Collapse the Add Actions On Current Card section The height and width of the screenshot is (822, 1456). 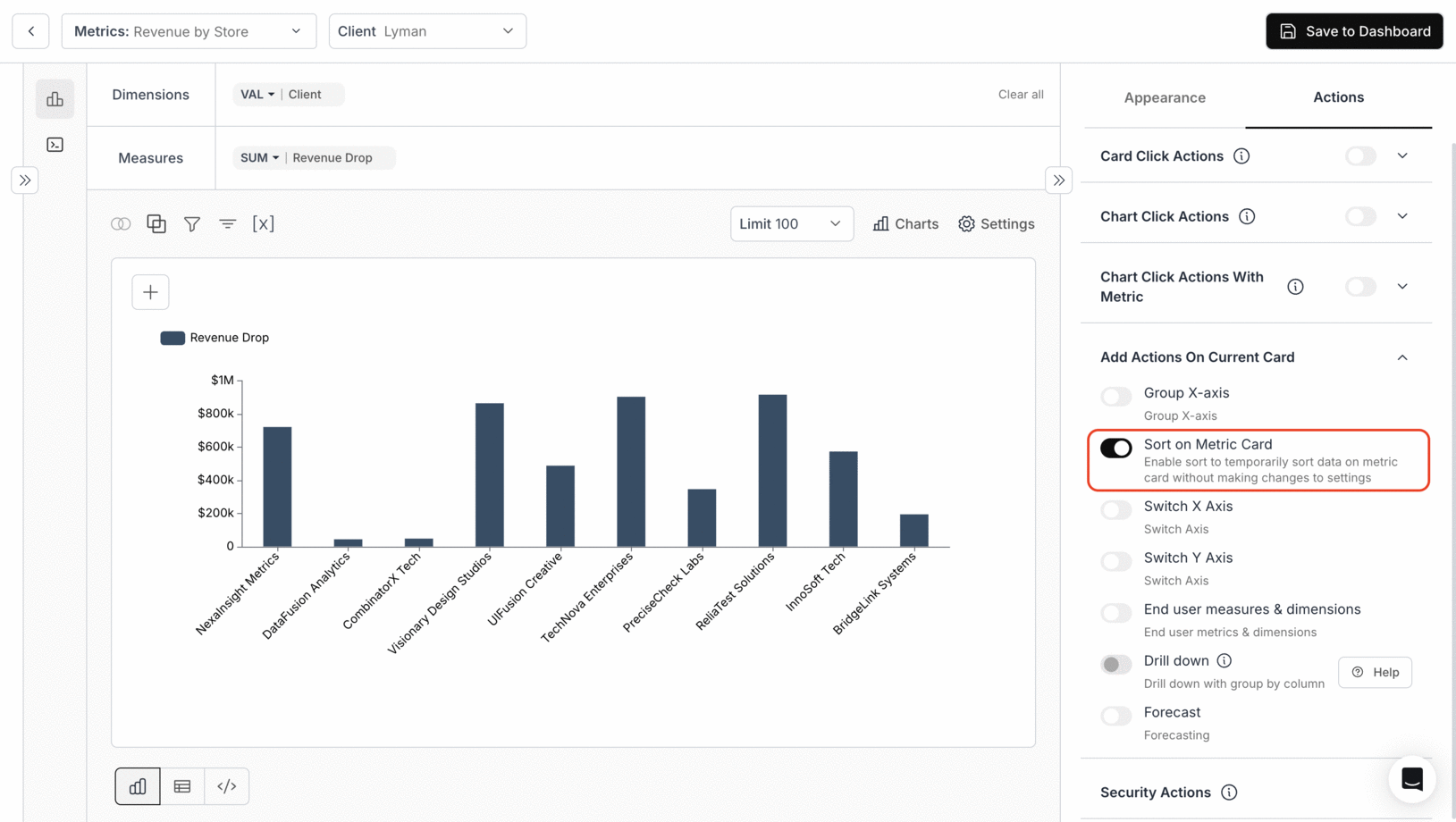tap(1402, 356)
